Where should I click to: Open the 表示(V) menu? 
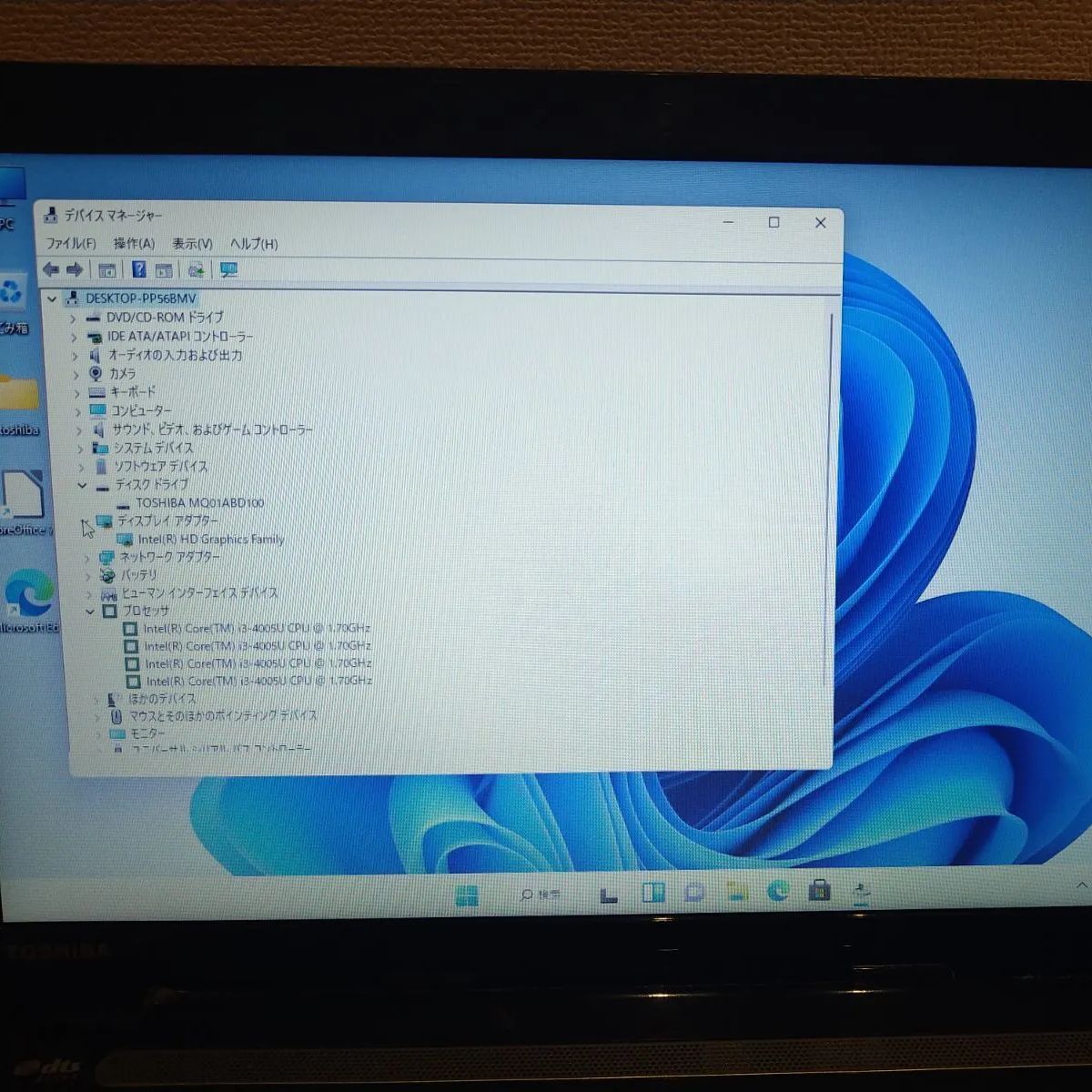coord(193,244)
